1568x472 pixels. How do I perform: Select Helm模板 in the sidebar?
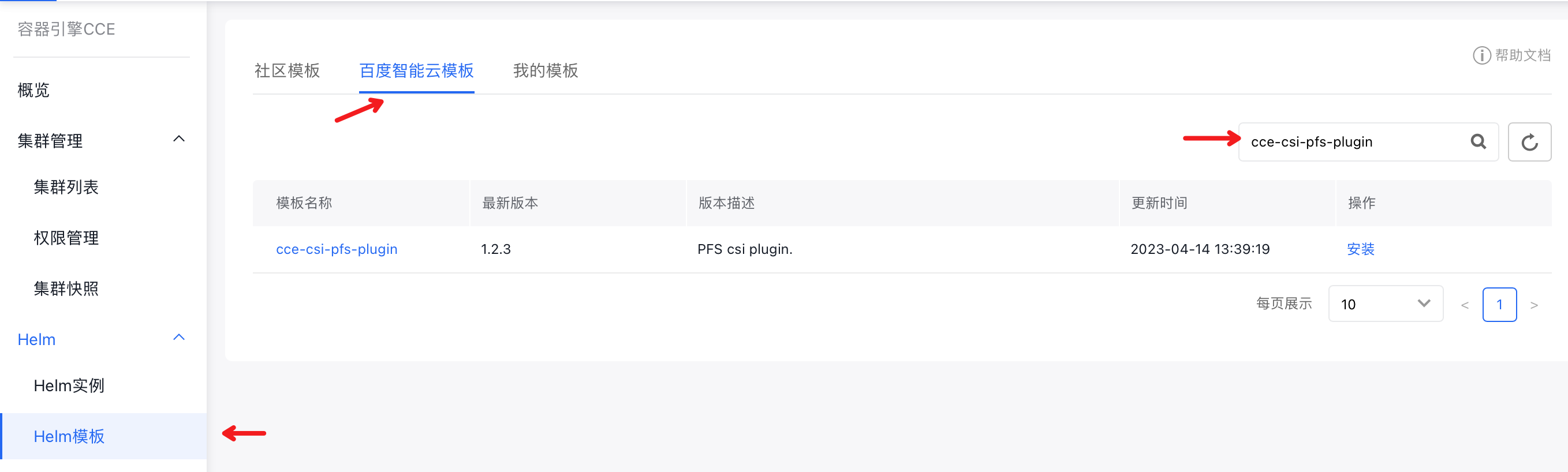[x=69, y=436]
